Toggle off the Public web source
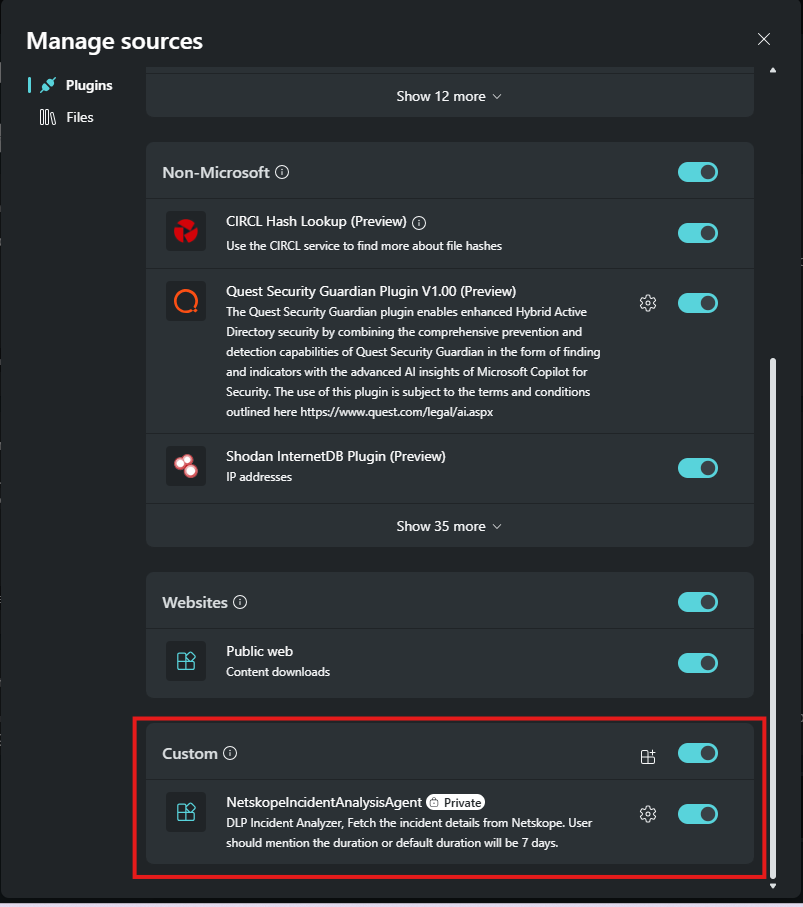 (x=698, y=663)
